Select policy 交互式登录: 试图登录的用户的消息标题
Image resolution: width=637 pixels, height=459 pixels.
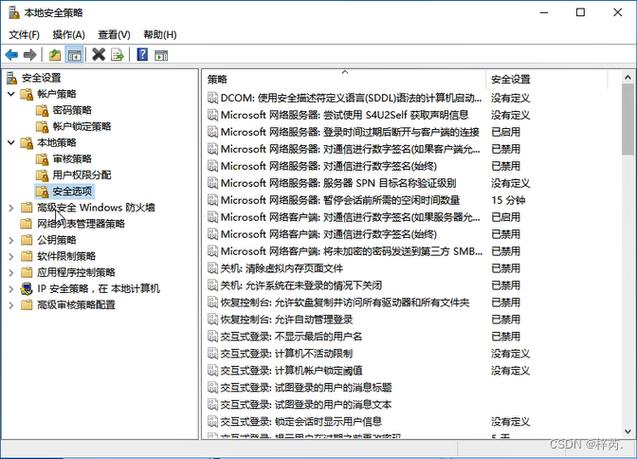pos(306,388)
